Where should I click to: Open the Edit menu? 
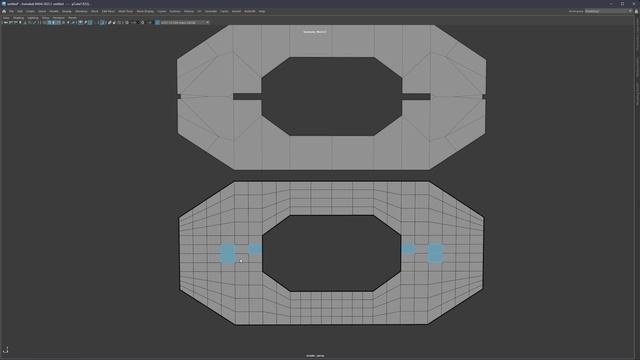pyautogui.click(x=20, y=11)
